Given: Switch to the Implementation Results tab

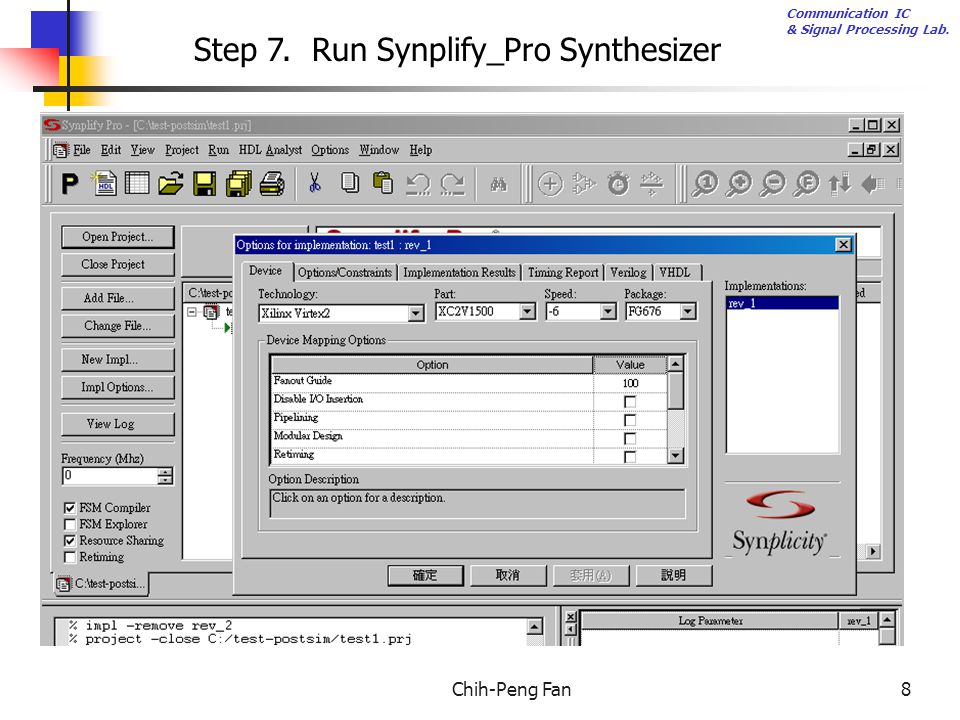Looking at the screenshot, I should pyautogui.click(x=459, y=273).
